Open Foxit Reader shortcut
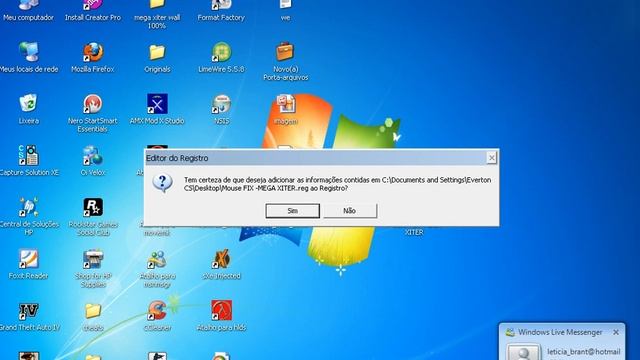 point(29,264)
